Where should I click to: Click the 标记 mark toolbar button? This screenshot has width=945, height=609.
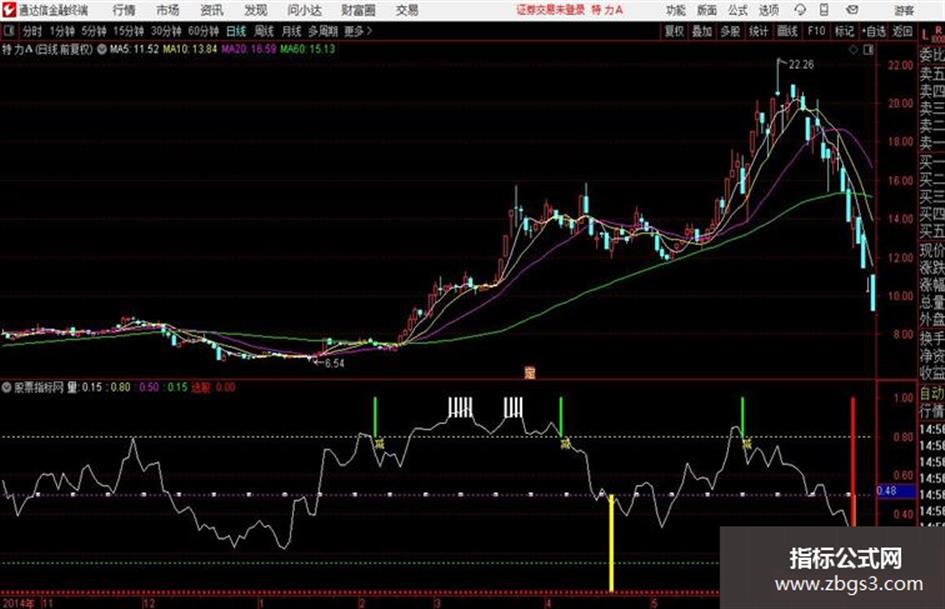[x=844, y=31]
